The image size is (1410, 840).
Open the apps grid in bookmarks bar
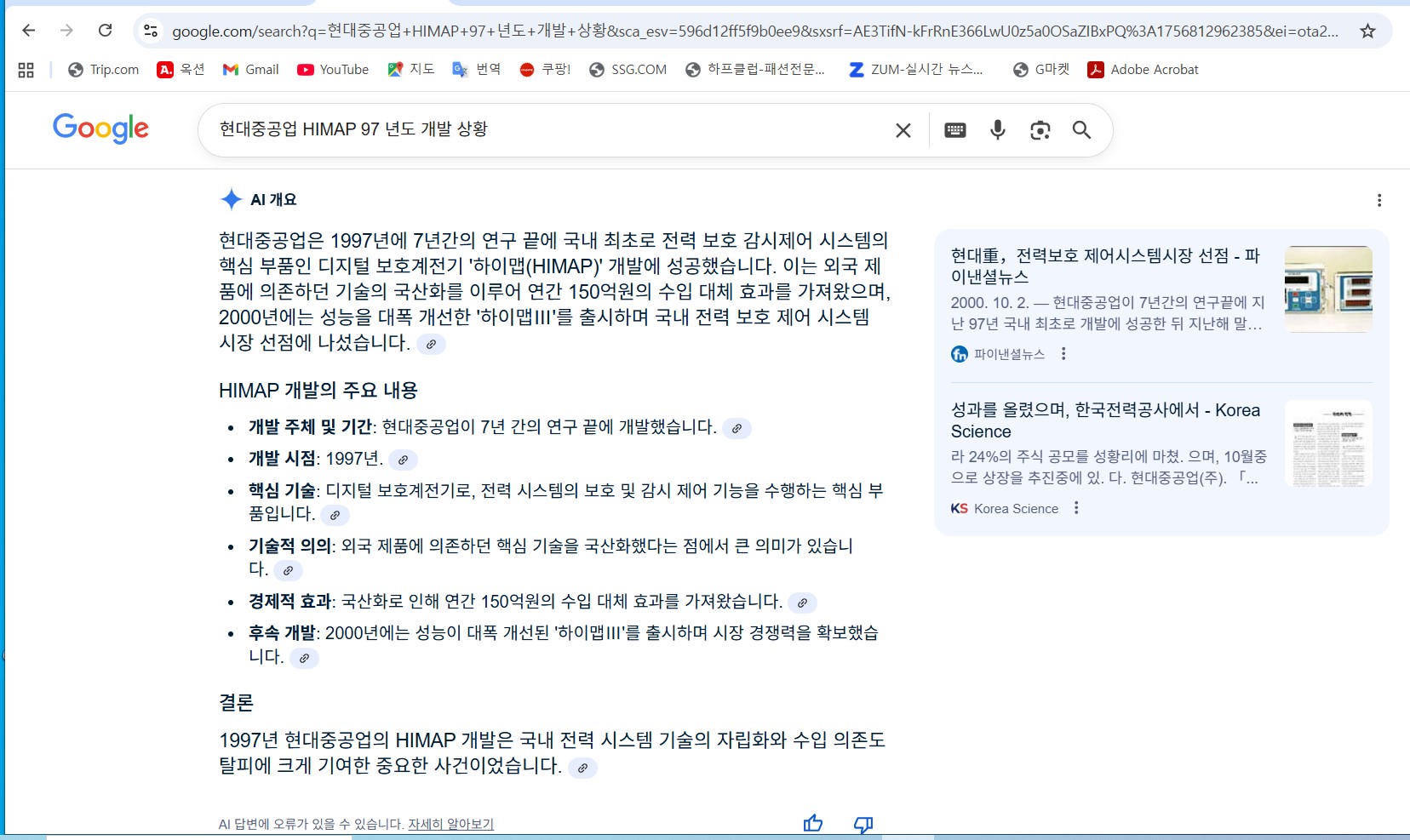26,70
